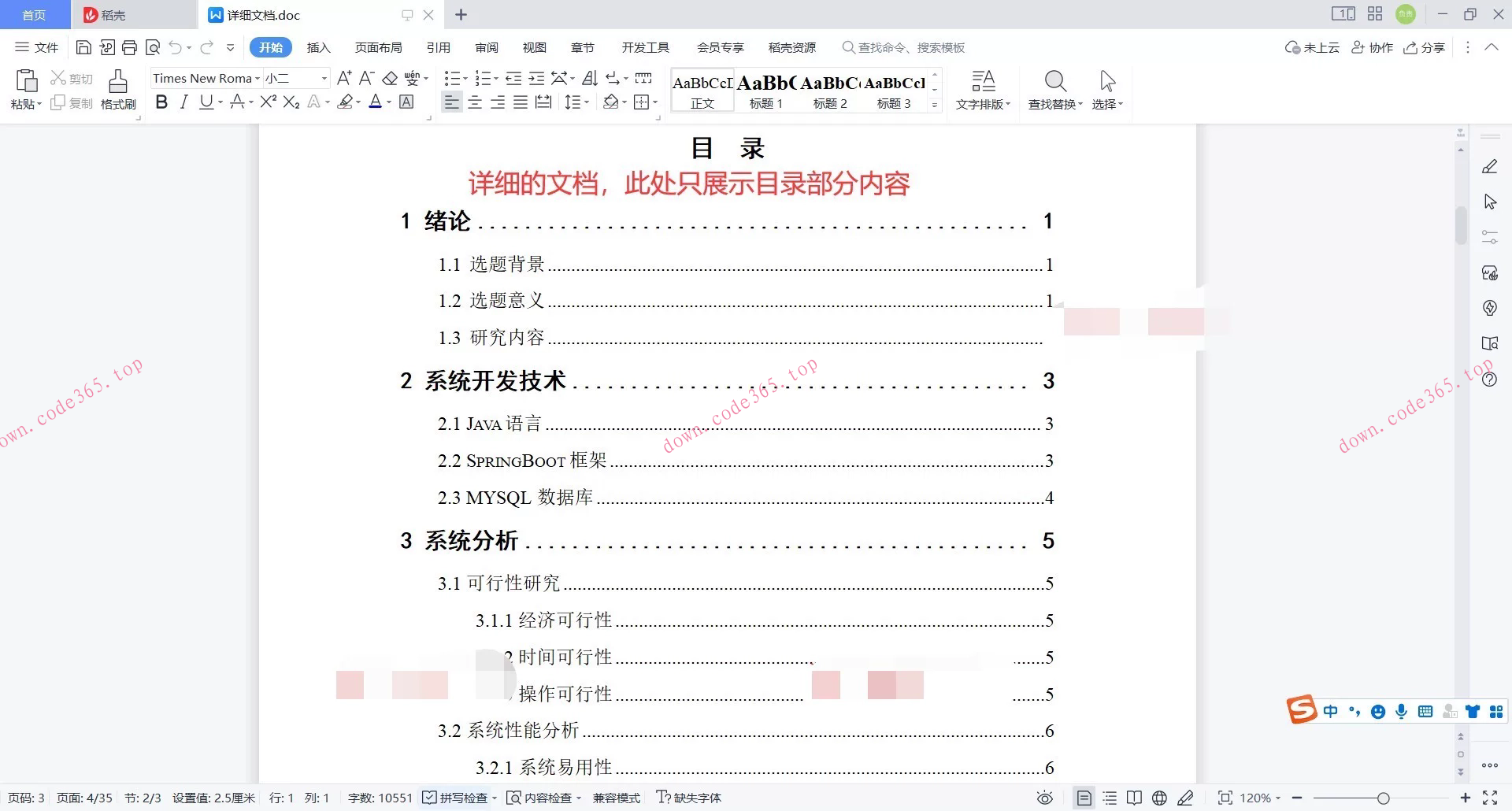Image resolution: width=1512 pixels, height=811 pixels.
Task: Click the 分享 share button
Action: click(x=1425, y=47)
